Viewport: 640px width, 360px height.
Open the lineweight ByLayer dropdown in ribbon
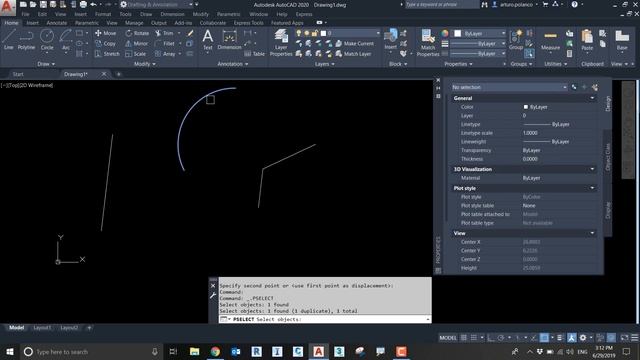pos(478,43)
